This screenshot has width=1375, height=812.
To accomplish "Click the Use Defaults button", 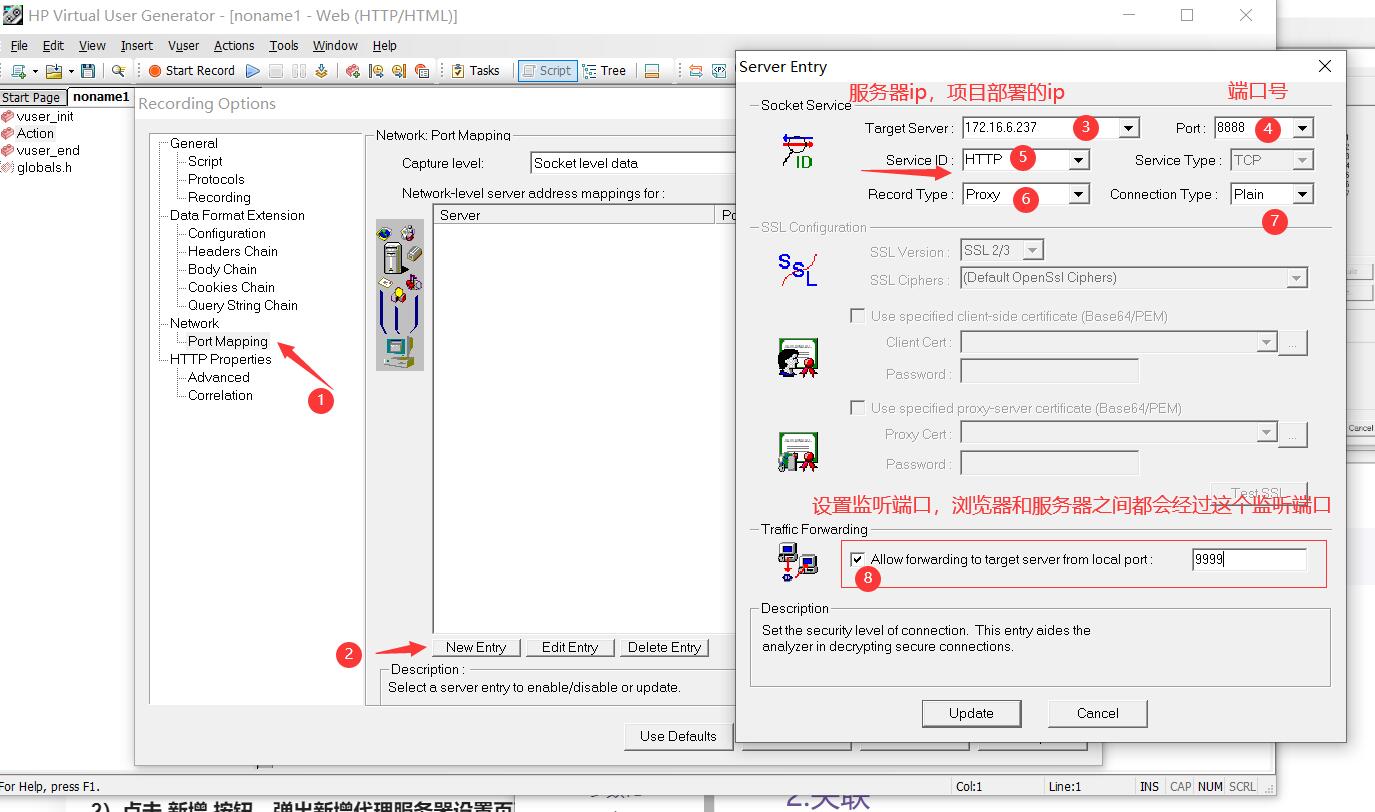I will click(678, 736).
